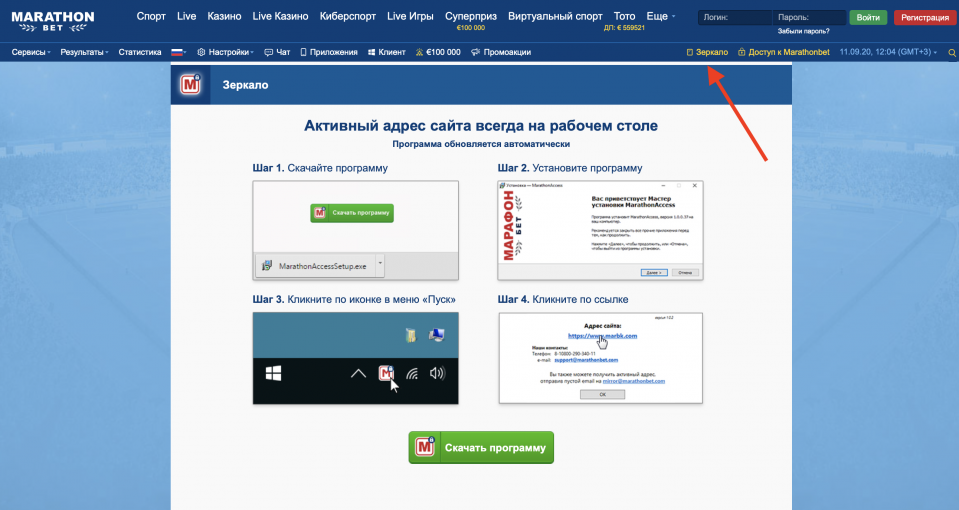959x510 pixels.
Task: Click the Шаг 4 site address screenshot
Action: point(601,358)
